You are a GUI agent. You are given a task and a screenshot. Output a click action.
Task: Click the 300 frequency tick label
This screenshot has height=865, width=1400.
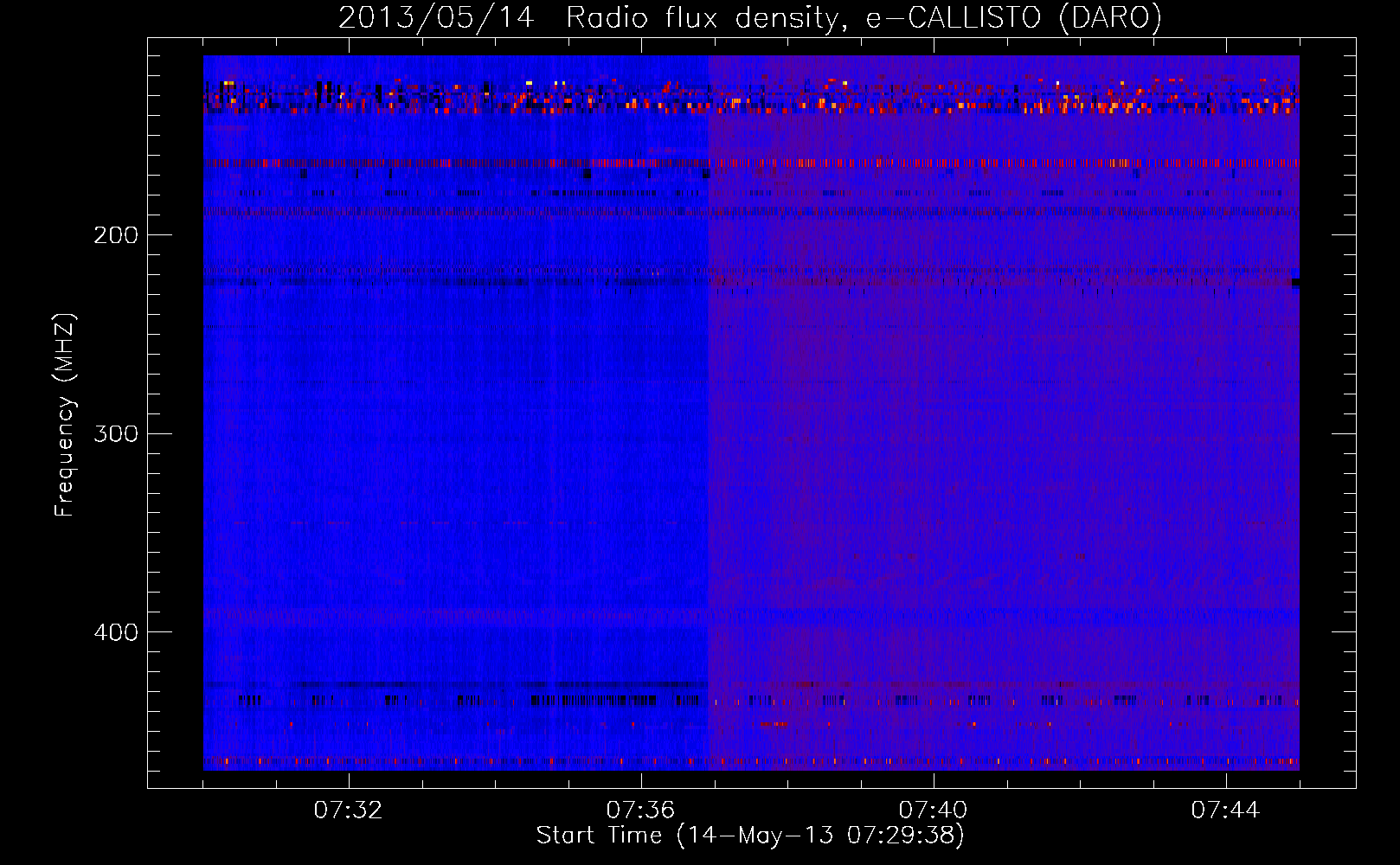[116, 433]
